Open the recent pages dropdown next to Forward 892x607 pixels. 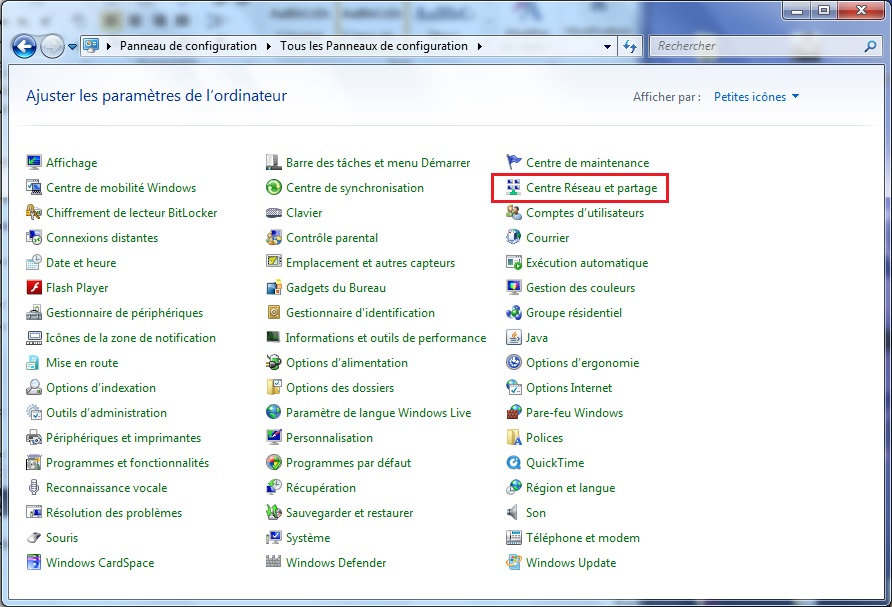pos(72,47)
